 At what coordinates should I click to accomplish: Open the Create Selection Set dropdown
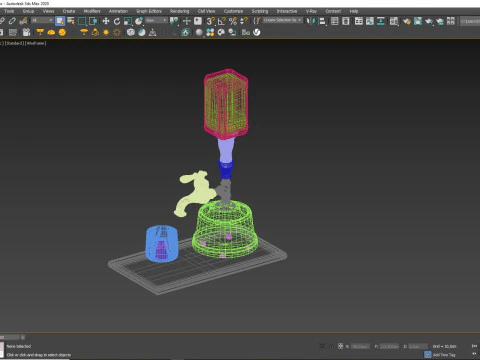click(x=283, y=20)
